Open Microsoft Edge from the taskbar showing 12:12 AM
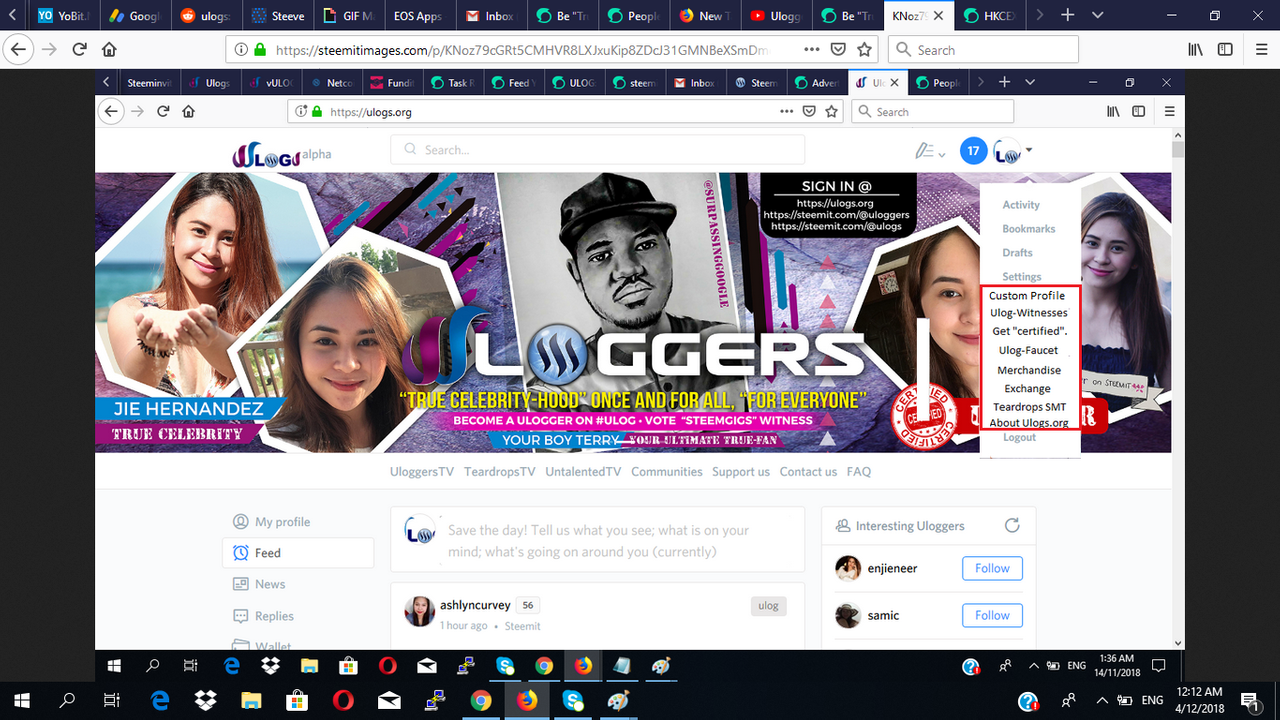The image size is (1280, 720). pyautogui.click(x=159, y=700)
